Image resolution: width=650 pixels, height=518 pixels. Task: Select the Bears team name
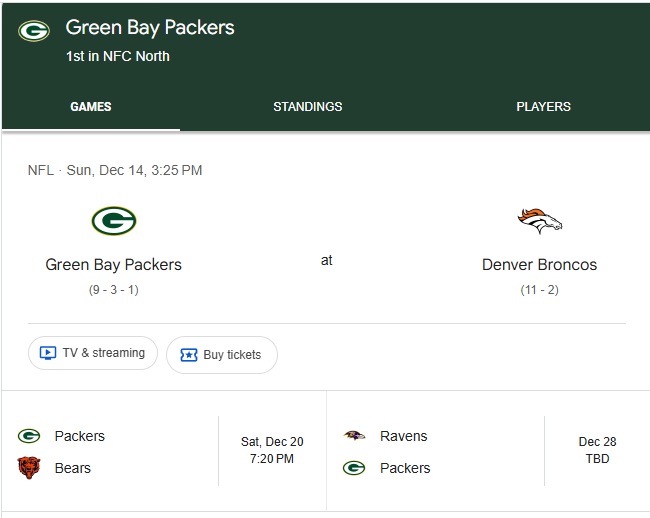point(72,468)
